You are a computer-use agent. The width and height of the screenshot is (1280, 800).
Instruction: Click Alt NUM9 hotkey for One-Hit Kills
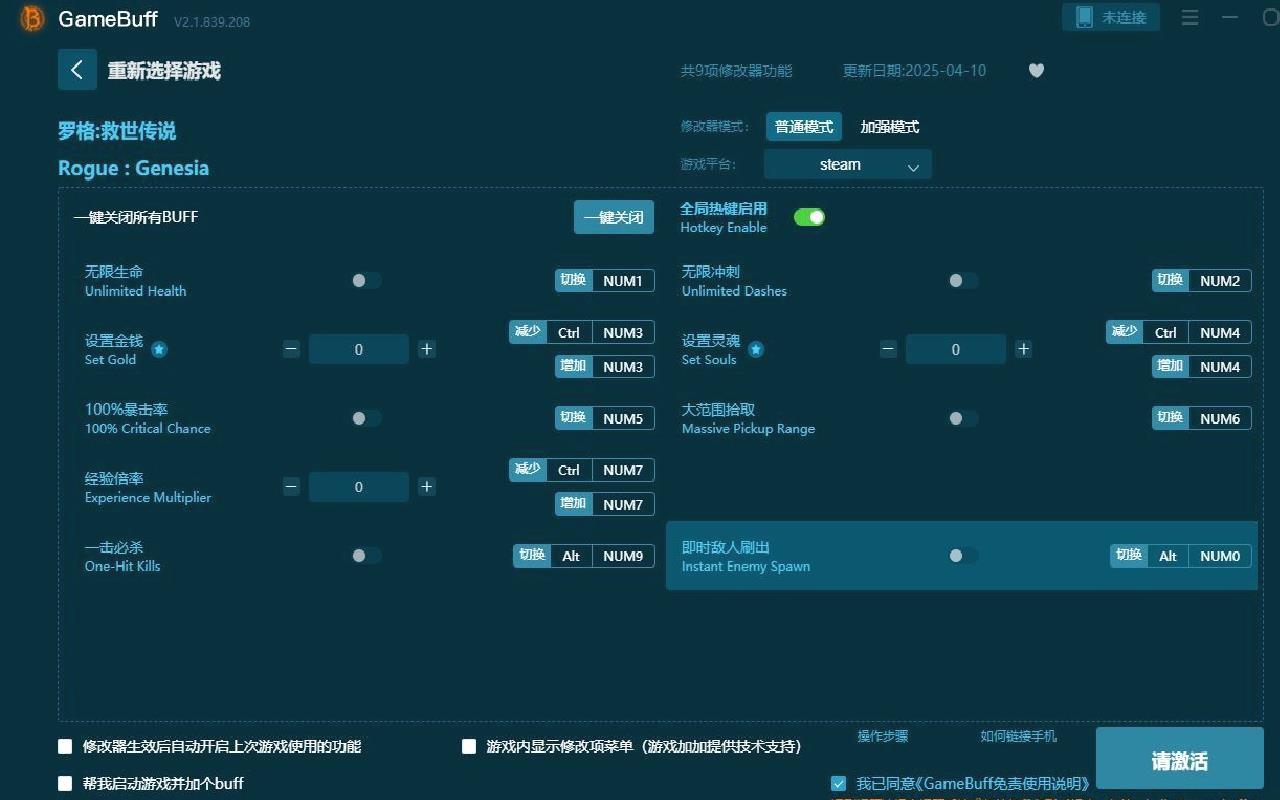point(585,556)
